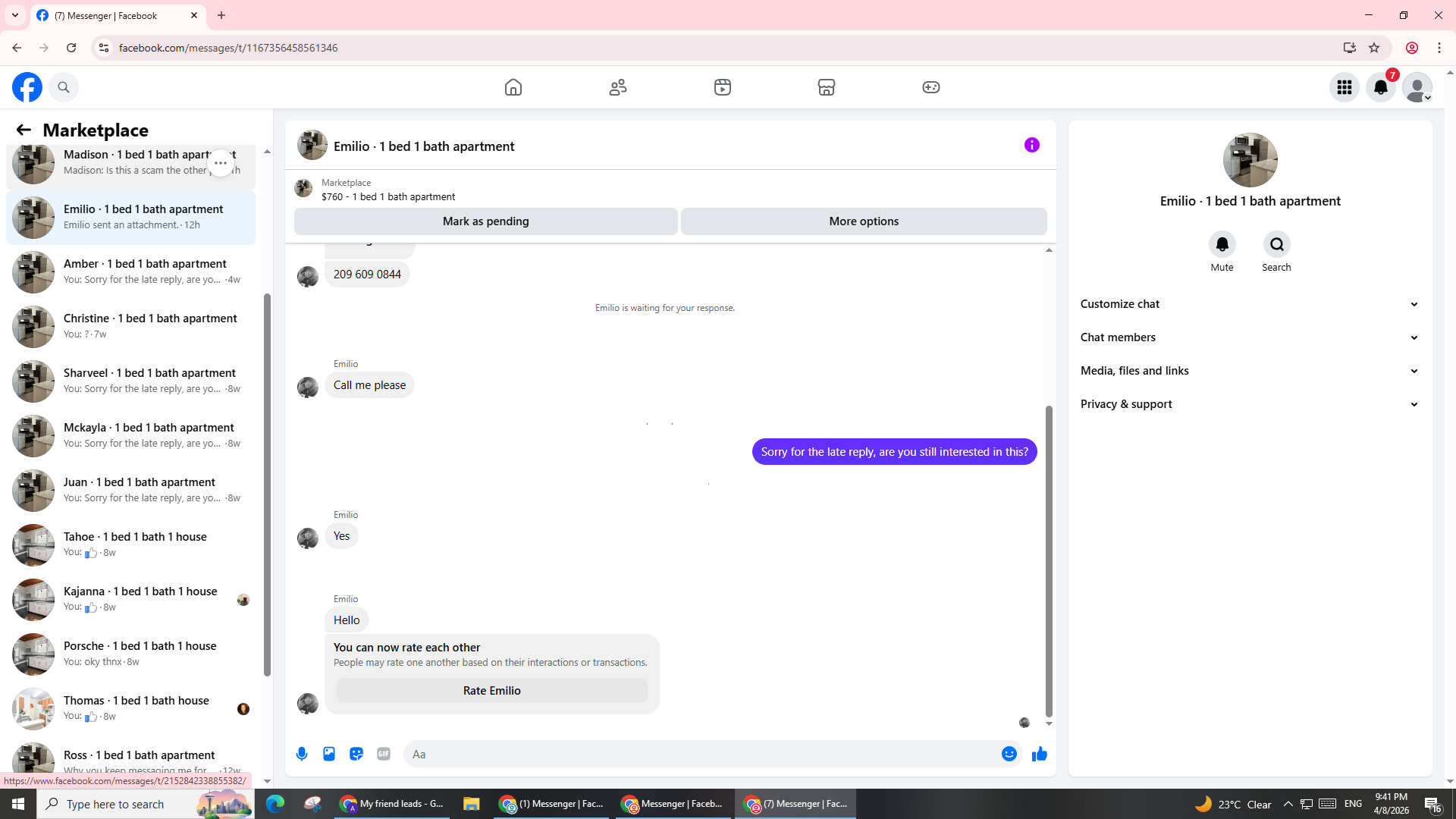The height and width of the screenshot is (819, 1456).
Task: Expand Chat members section
Action: (x=1249, y=337)
